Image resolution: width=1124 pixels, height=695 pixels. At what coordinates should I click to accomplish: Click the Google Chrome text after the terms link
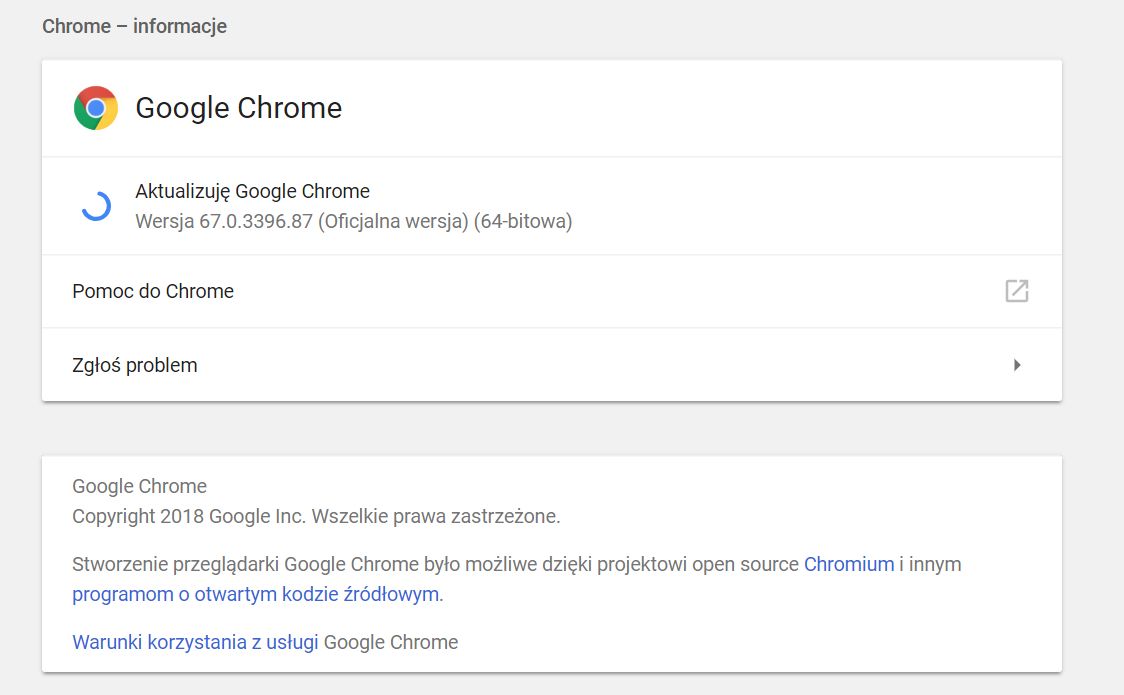(391, 642)
